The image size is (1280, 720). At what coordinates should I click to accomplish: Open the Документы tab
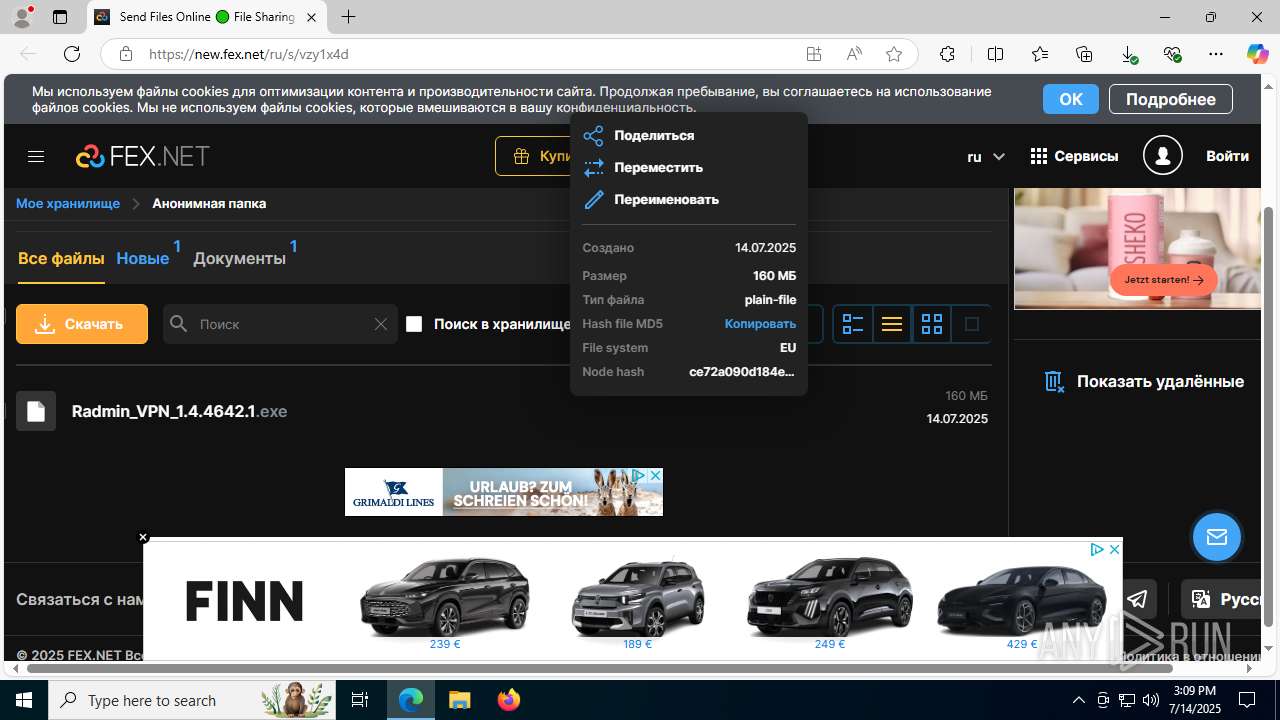point(239,258)
